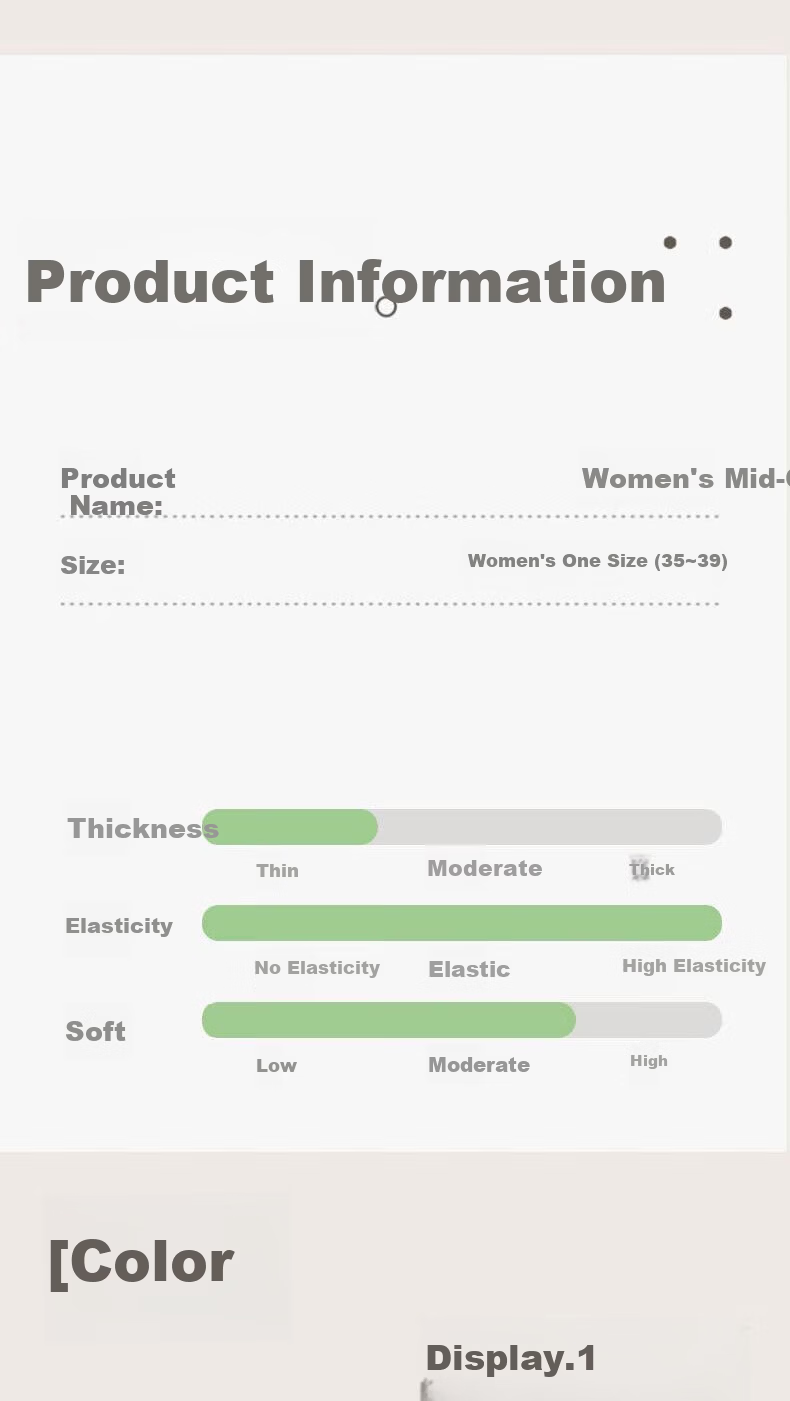Image resolution: width=790 pixels, height=1401 pixels.
Task: Click the small circle under the heading
Action: [386, 307]
